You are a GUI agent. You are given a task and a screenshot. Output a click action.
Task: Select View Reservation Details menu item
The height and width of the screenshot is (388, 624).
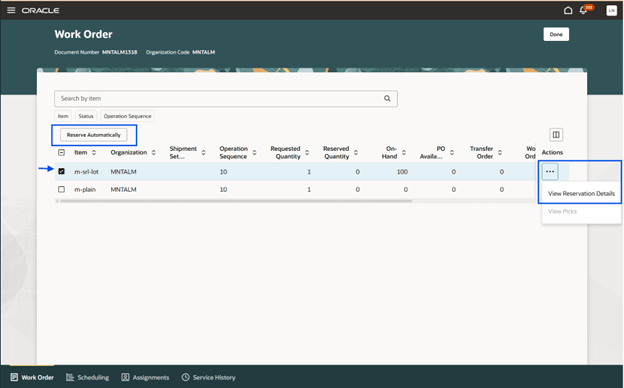point(581,193)
